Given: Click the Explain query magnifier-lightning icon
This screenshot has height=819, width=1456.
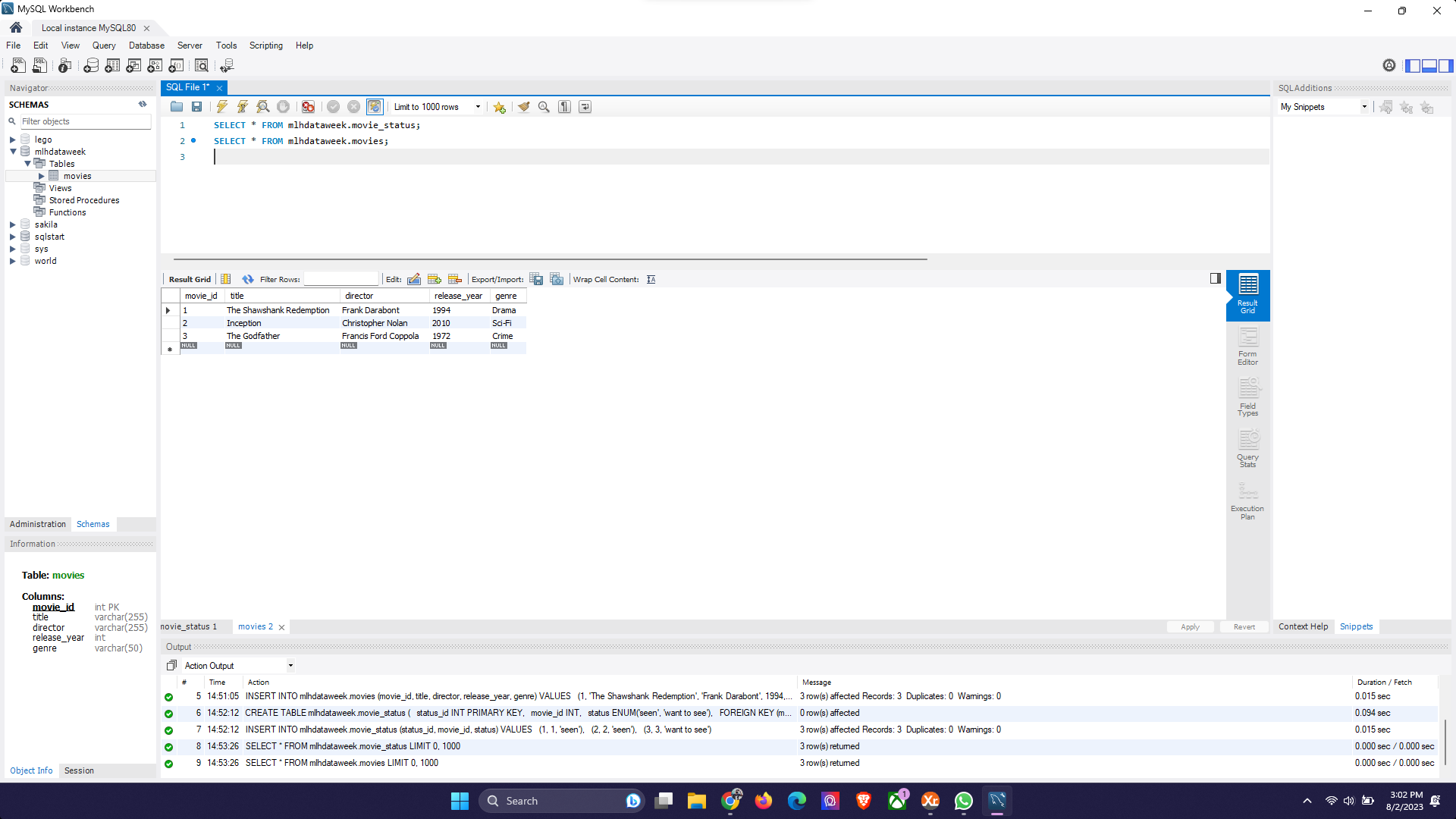Looking at the screenshot, I should 262,107.
